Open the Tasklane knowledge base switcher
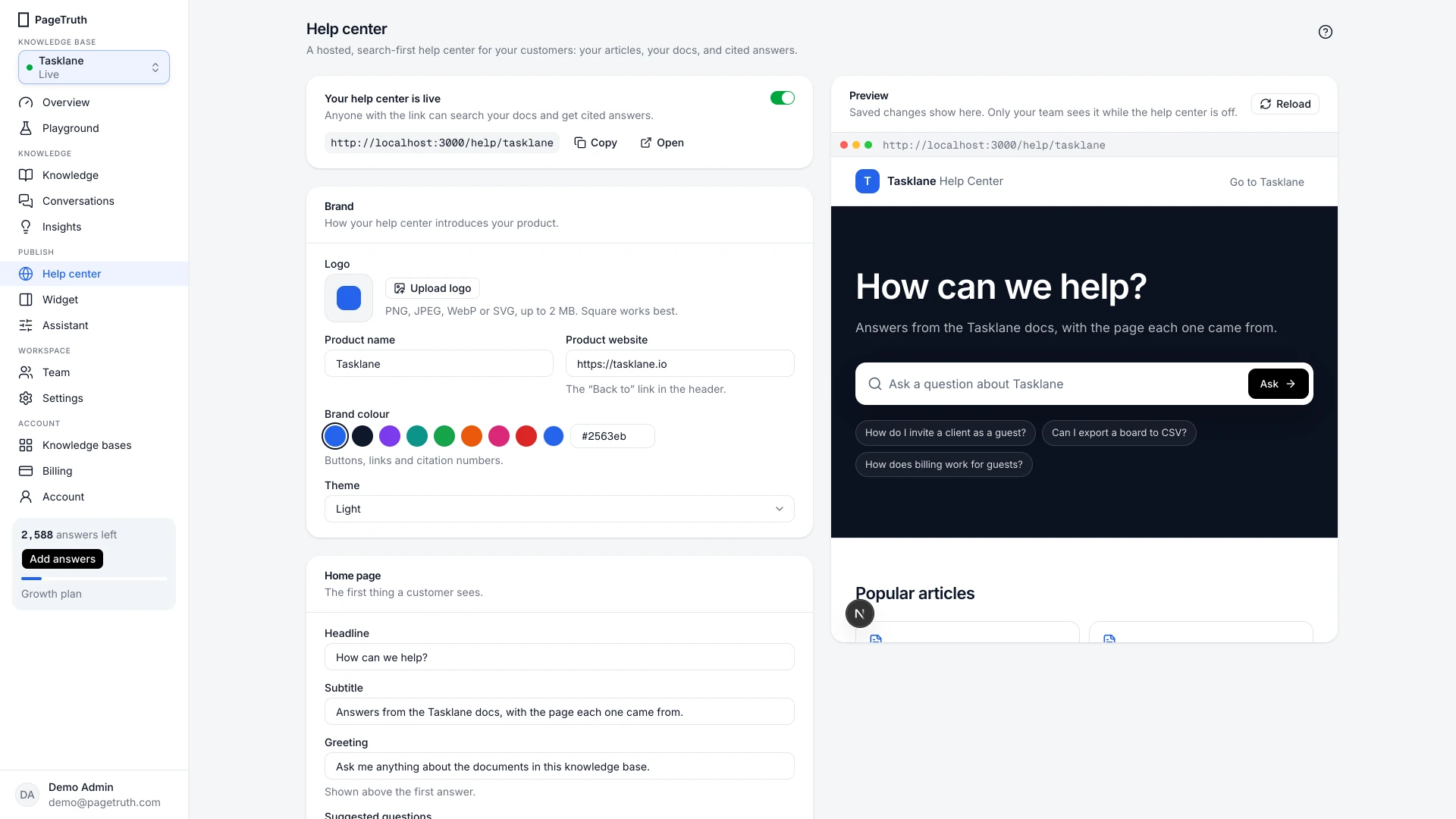This screenshot has width=1456, height=819. point(94,67)
